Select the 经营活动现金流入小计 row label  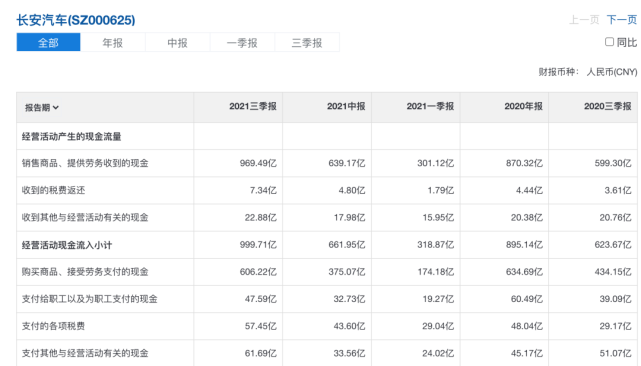pyautogui.click(x=67, y=245)
